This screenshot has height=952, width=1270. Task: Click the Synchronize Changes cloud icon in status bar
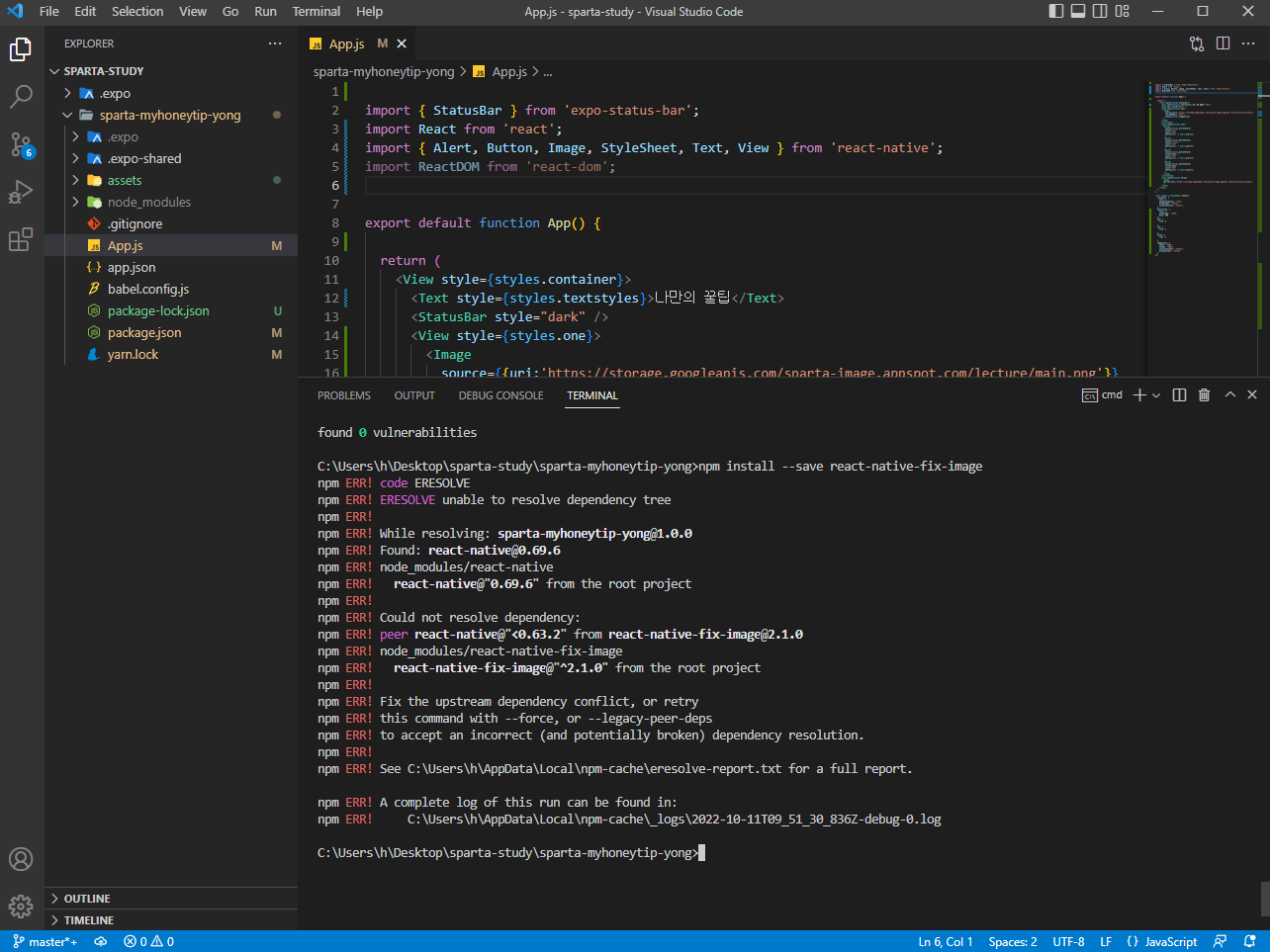pyautogui.click(x=100, y=942)
